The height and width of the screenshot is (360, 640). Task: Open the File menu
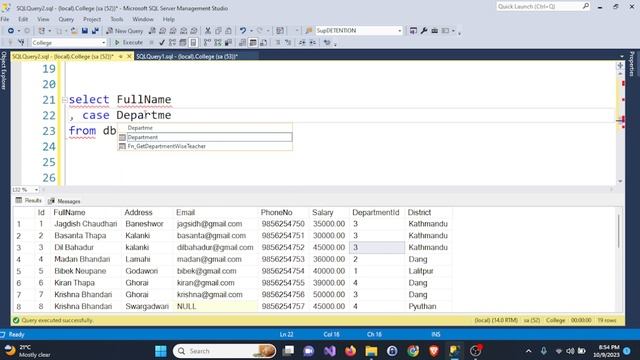pos(5,19)
